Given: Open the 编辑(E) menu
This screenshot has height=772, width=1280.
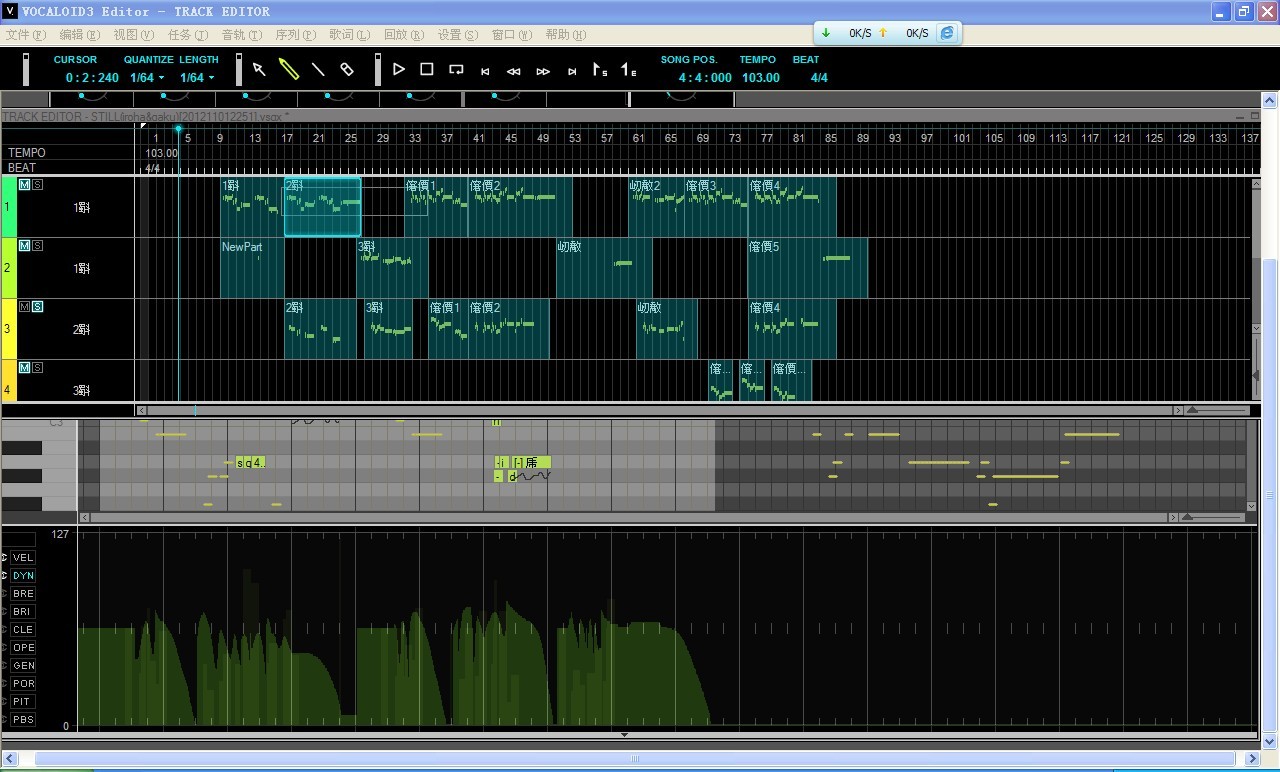Looking at the screenshot, I should 80,35.
